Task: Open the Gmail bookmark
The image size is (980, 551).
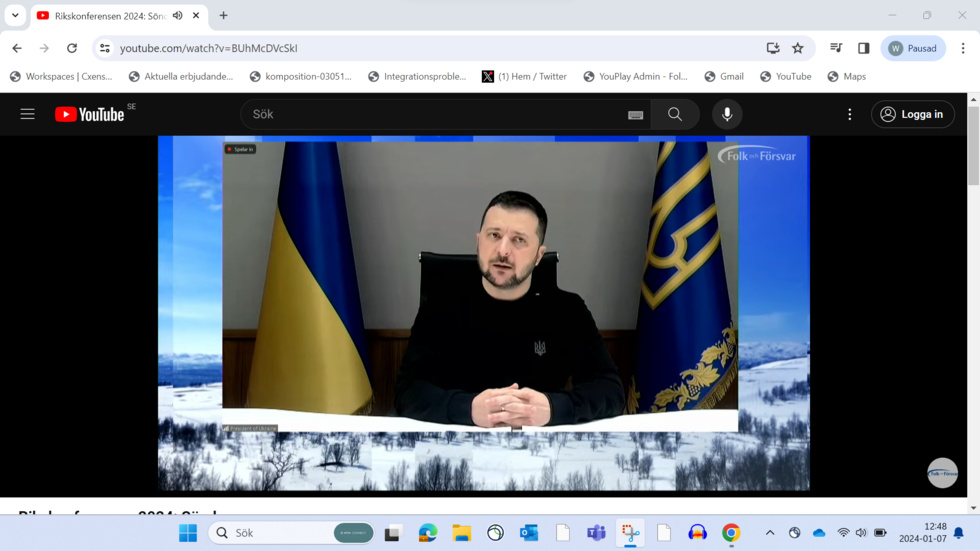Action: point(724,76)
